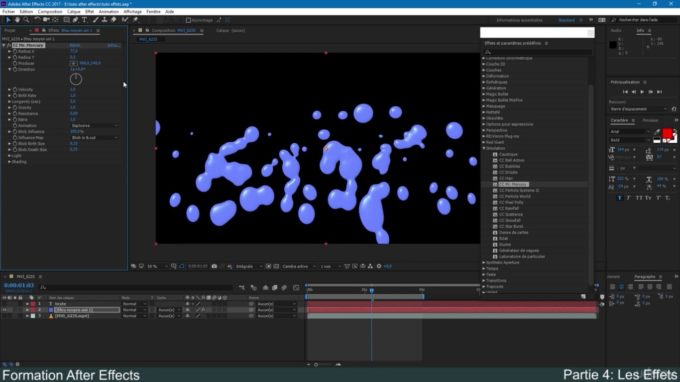Select CC Particle World effect
Viewport: 680px width, 382px height.
[x=515, y=196]
